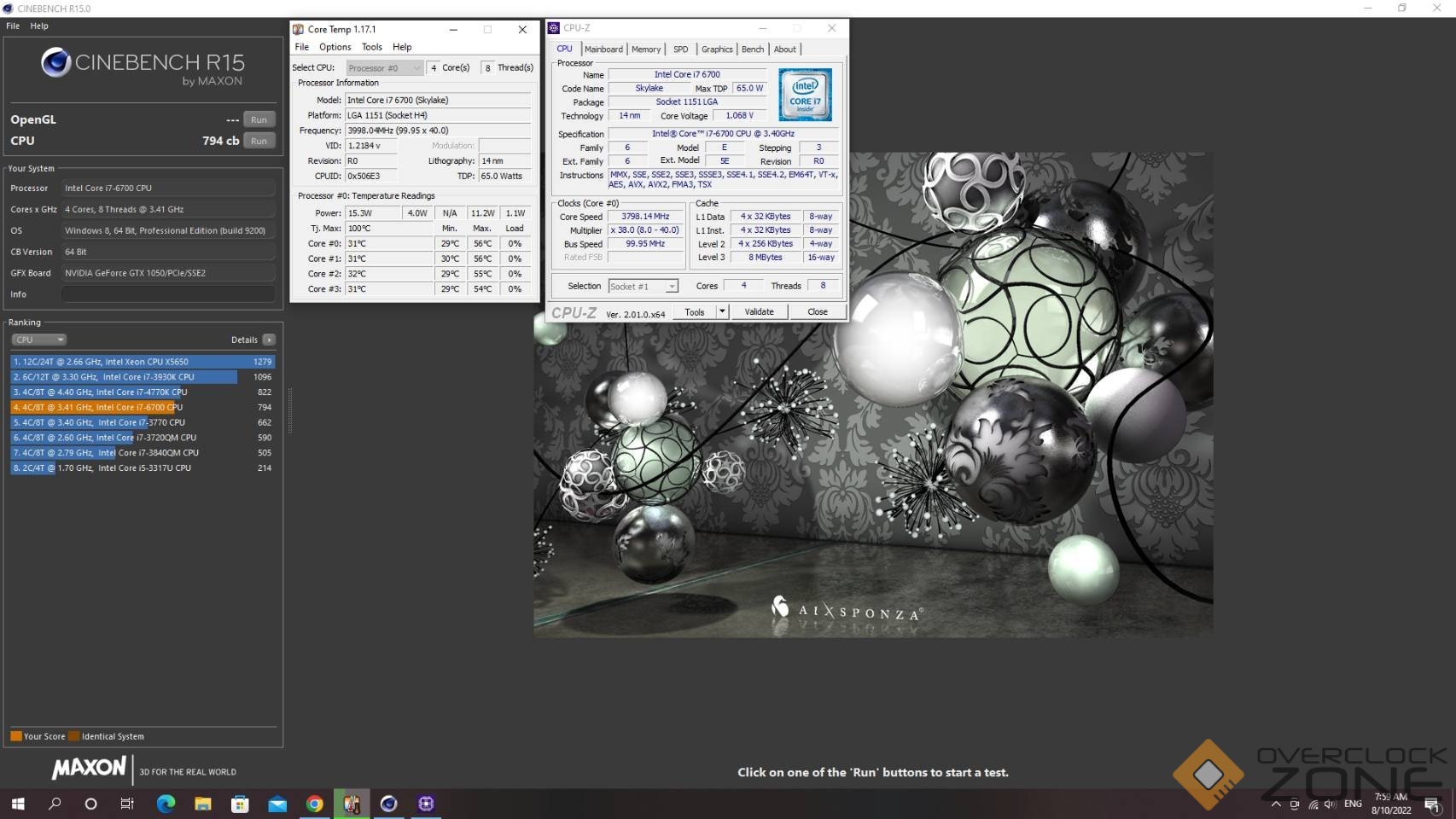Switch to CPU-Z taskbar icon
1456x819 pixels.
click(x=426, y=804)
